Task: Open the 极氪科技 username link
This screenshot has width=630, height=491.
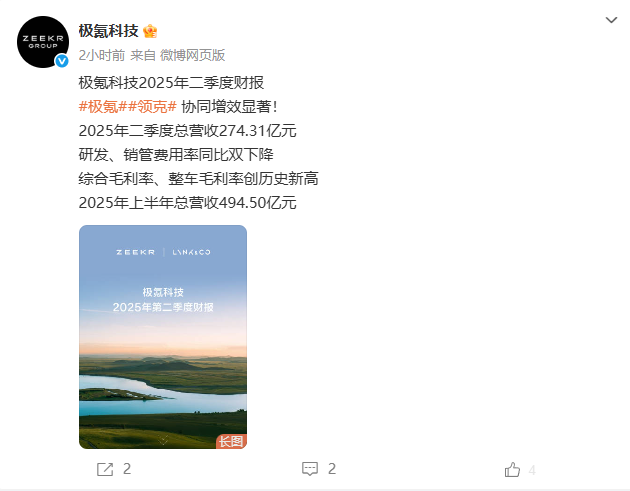Action: click(108, 31)
